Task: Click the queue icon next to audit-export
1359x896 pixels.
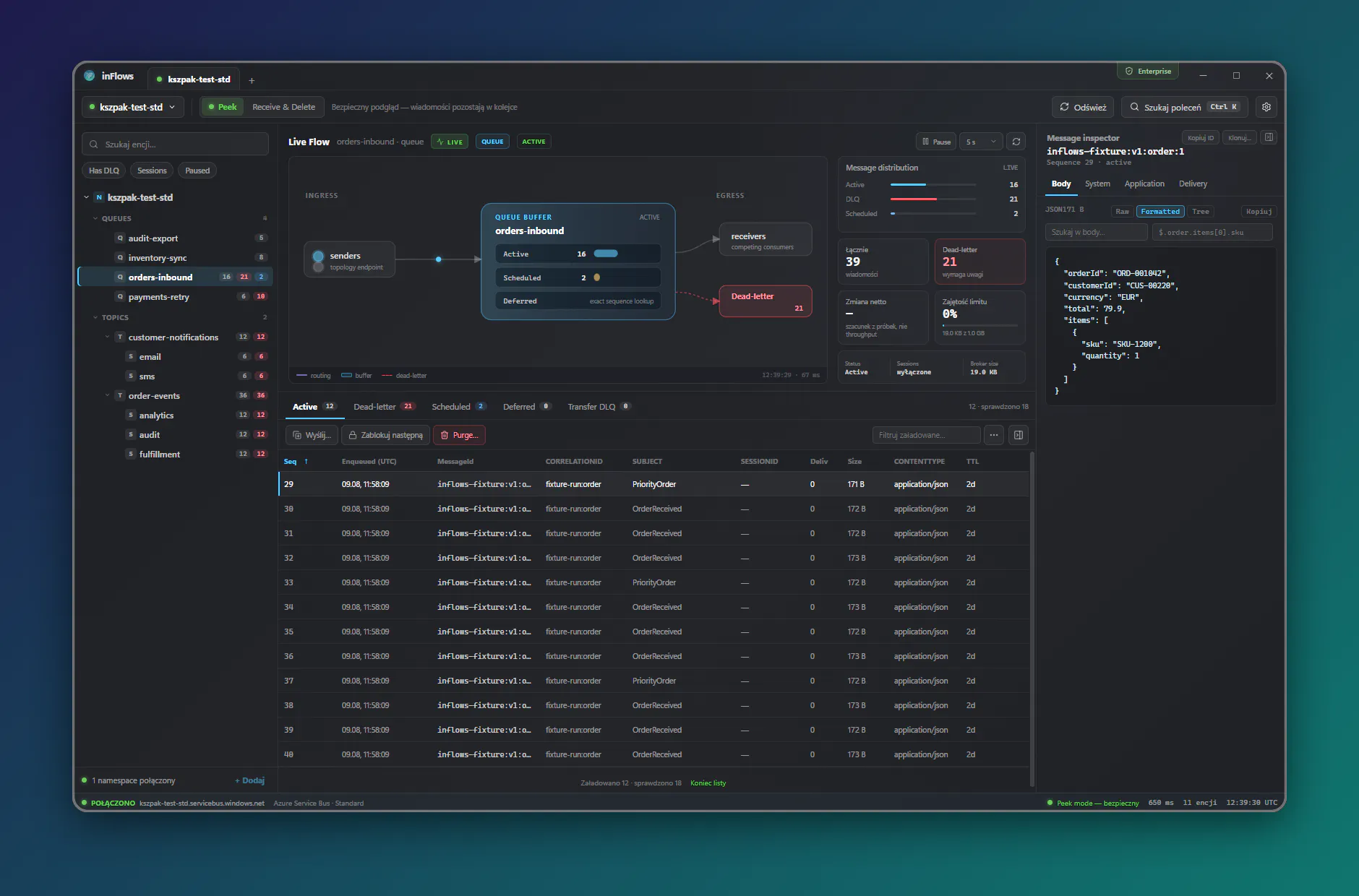Action: [120, 238]
